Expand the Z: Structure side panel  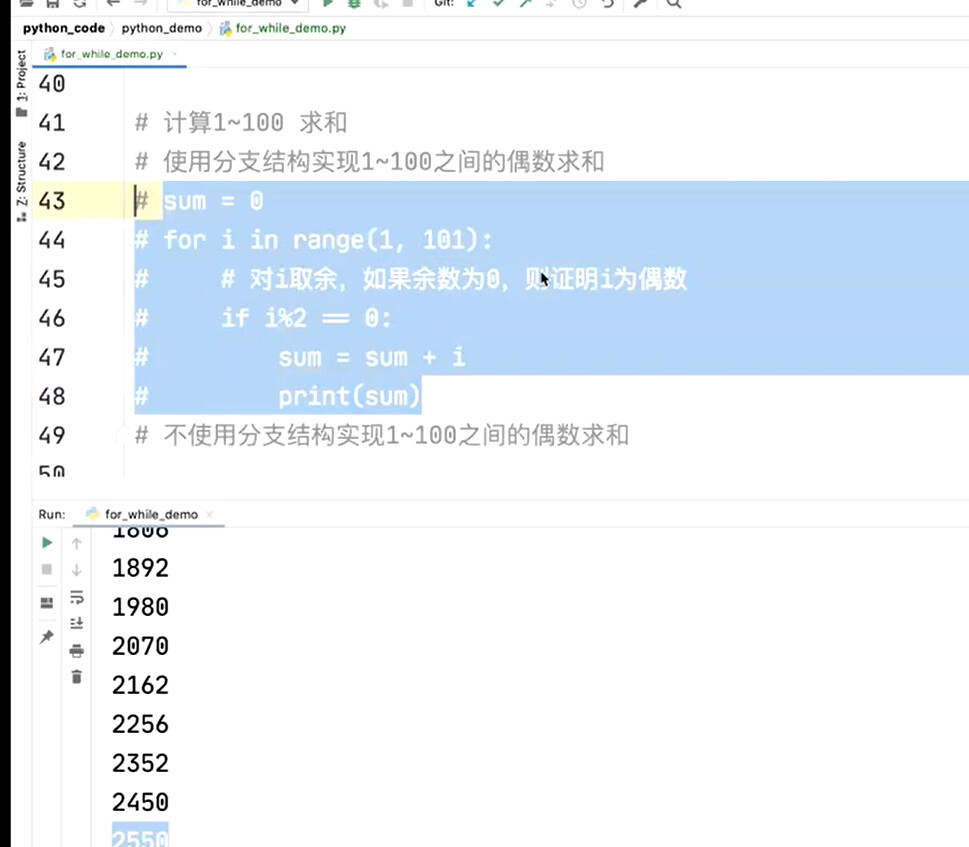[x=22, y=182]
